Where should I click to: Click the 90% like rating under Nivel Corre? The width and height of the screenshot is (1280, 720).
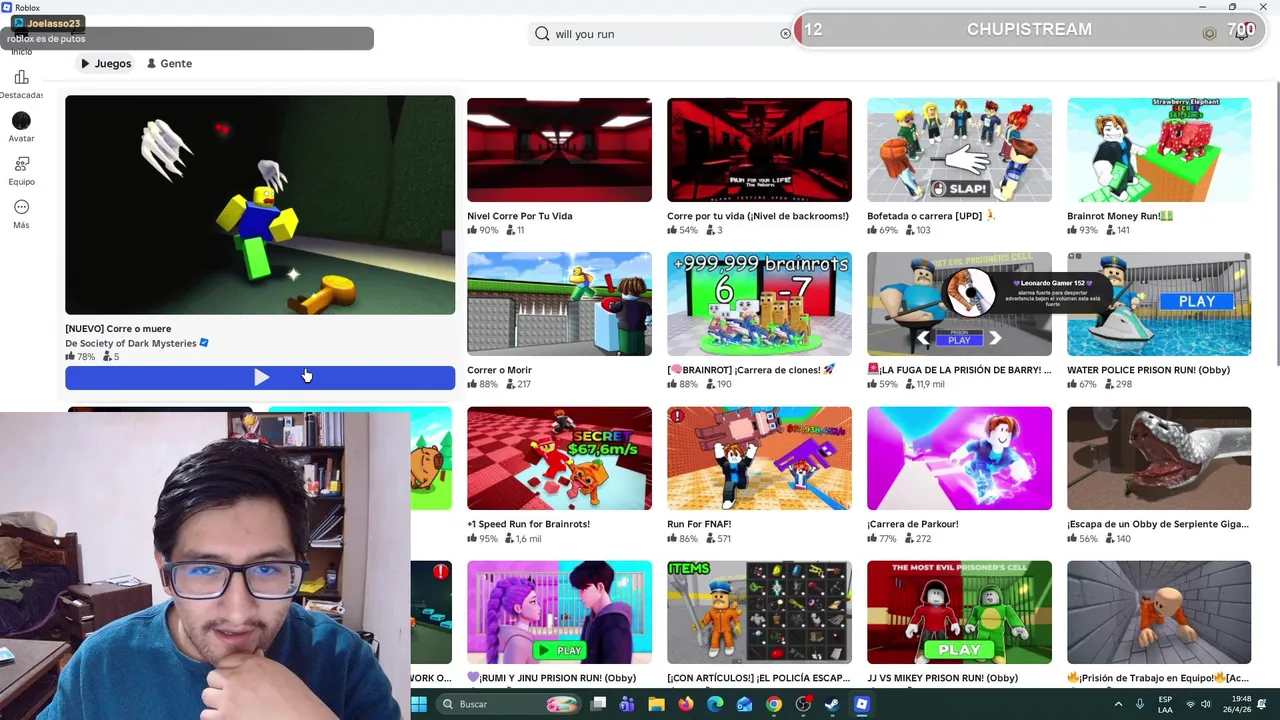pyautogui.click(x=482, y=230)
